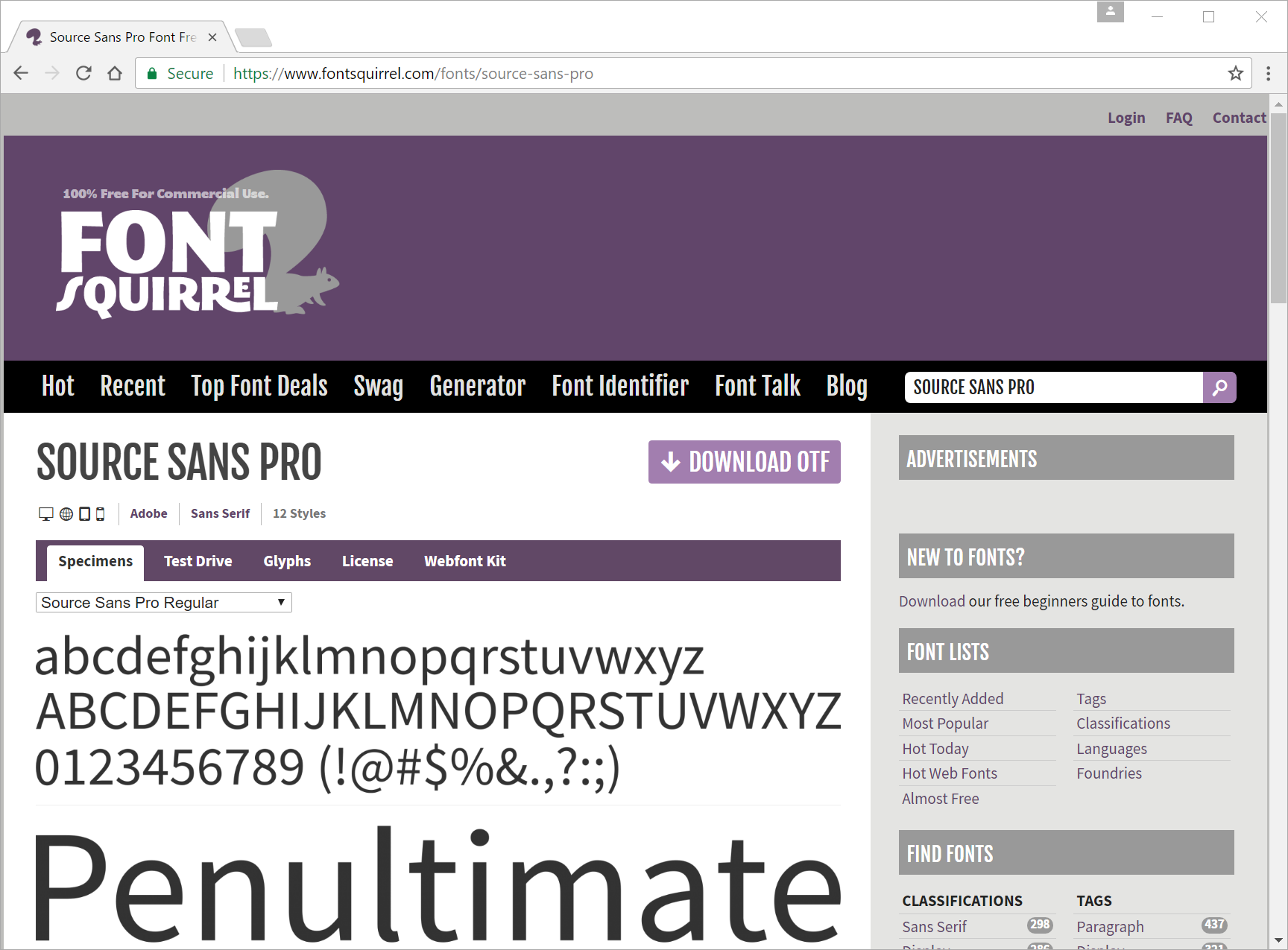Open the Languages font list link
The width and height of the screenshot is (1288, 950).
1111,749
